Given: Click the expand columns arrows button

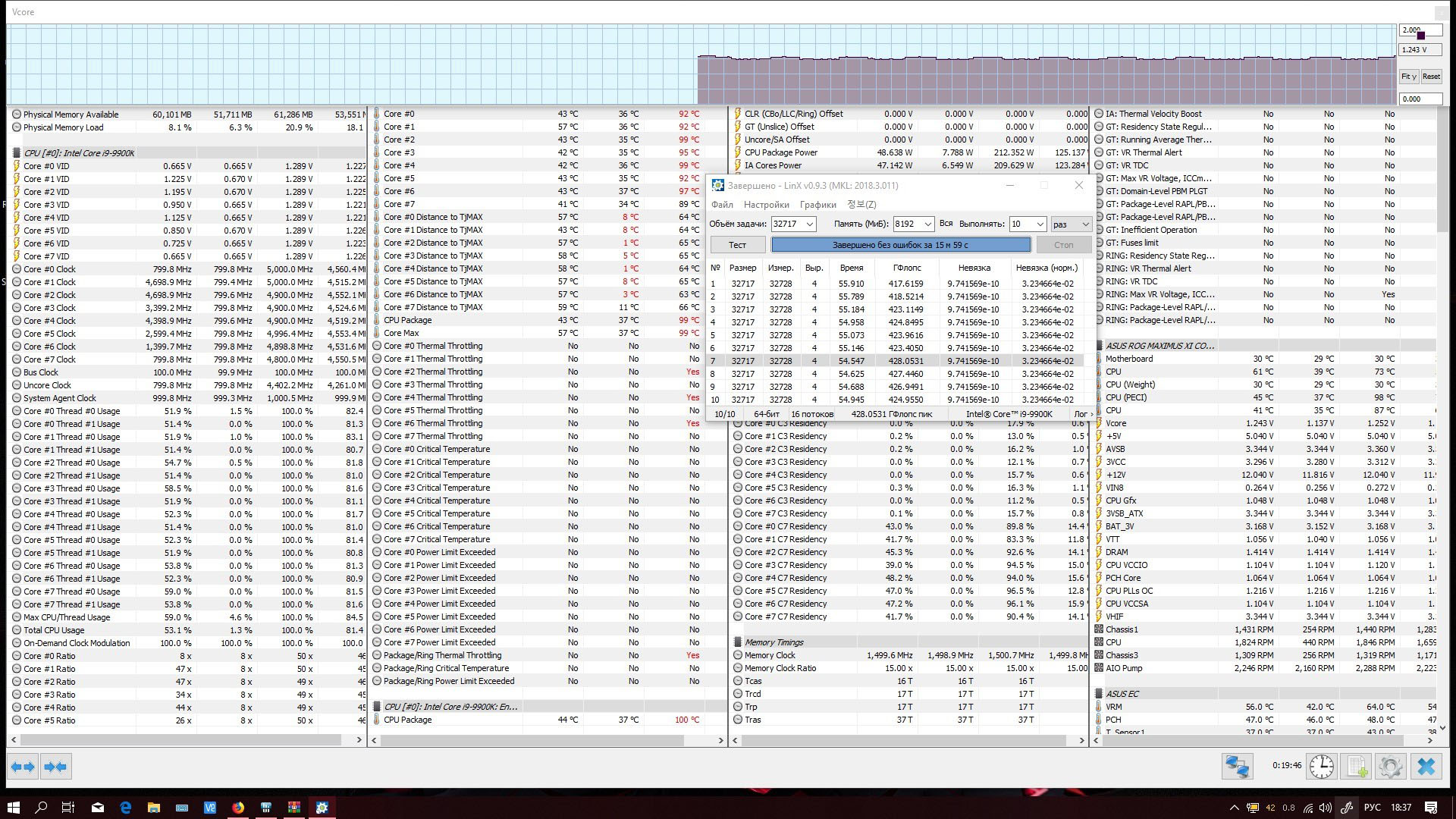Looking at the screenshot, I should coord(23,767).
